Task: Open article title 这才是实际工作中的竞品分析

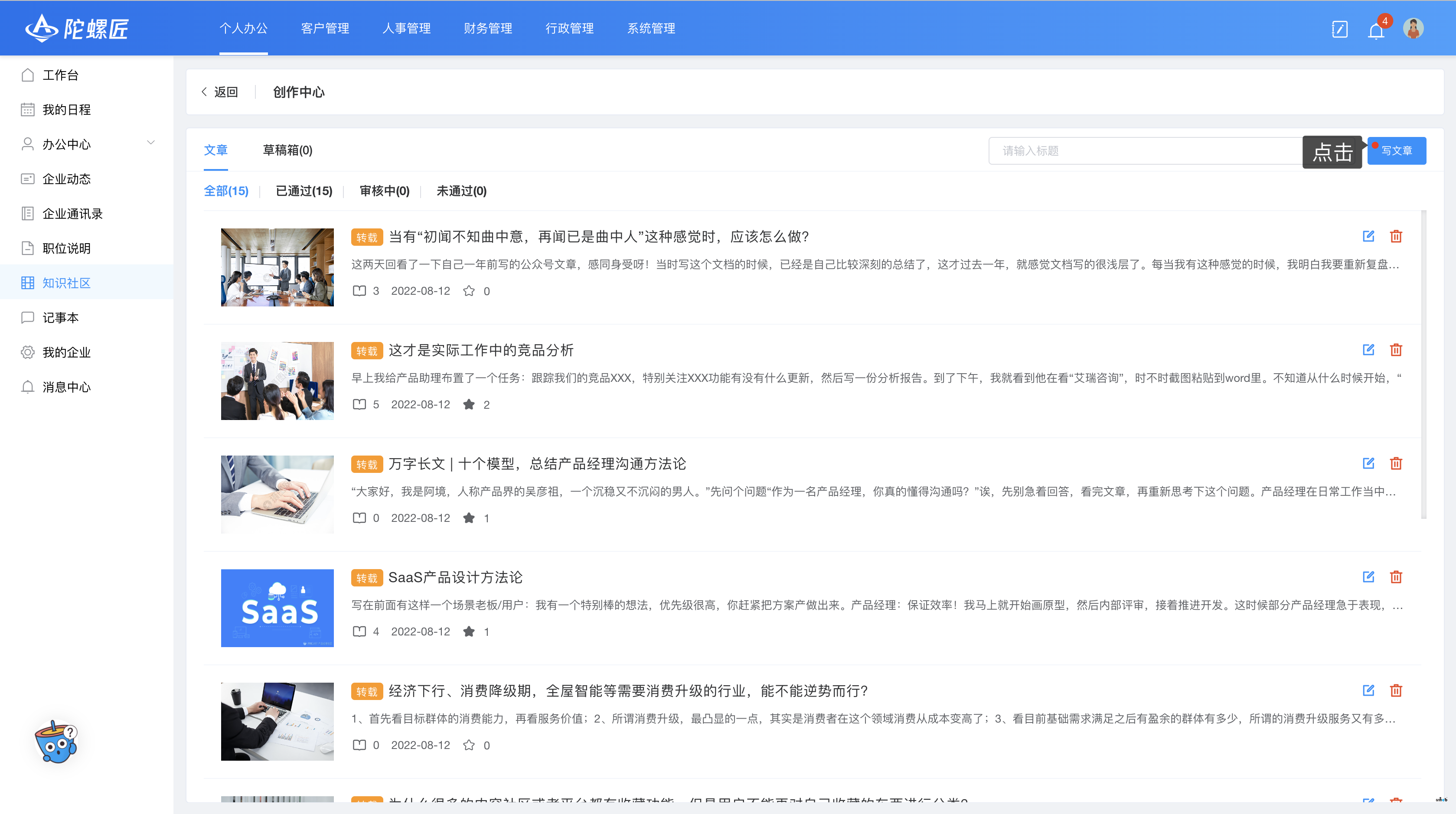Action: 481,350
